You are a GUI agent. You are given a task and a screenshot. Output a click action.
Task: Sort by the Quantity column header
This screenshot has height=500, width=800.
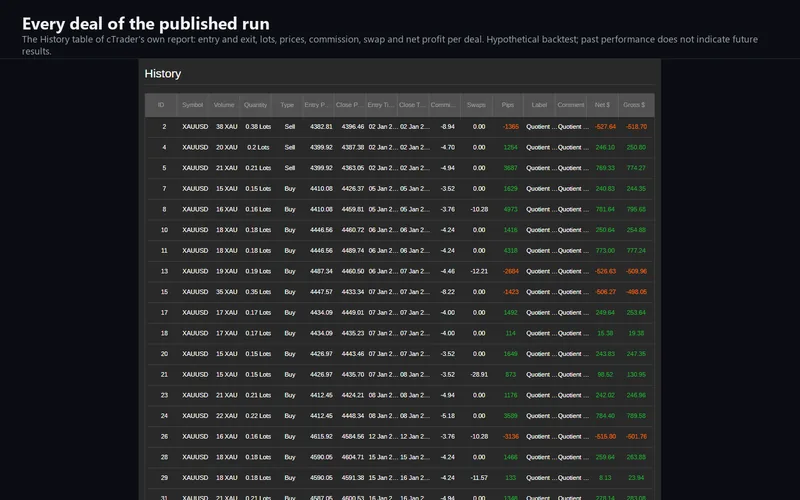256,105
